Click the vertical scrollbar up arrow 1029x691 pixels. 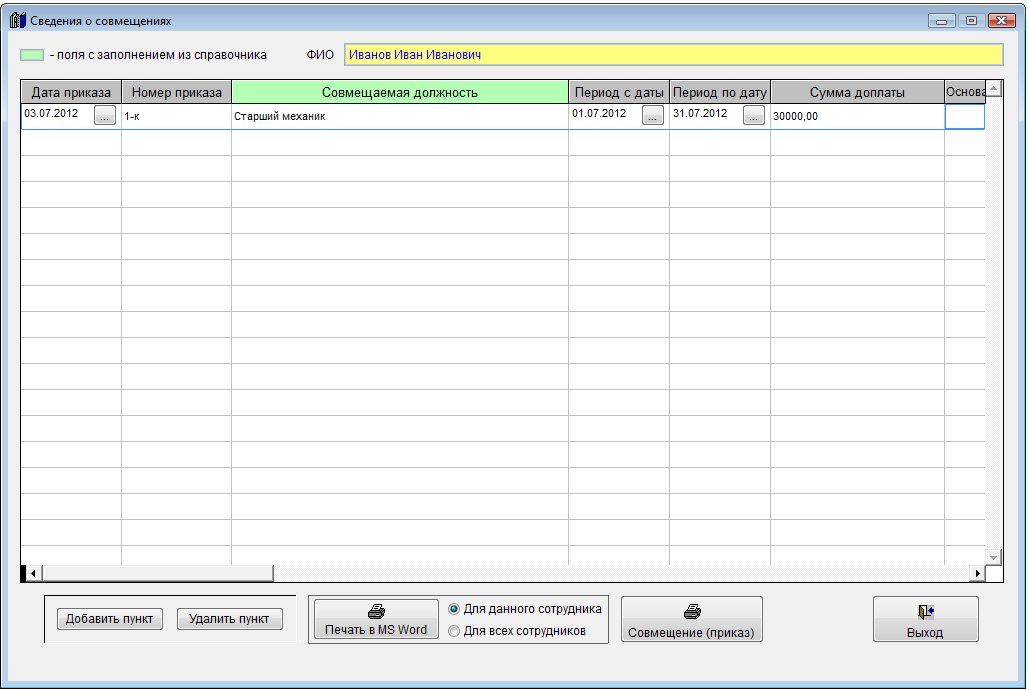click(x=994, y=89)
